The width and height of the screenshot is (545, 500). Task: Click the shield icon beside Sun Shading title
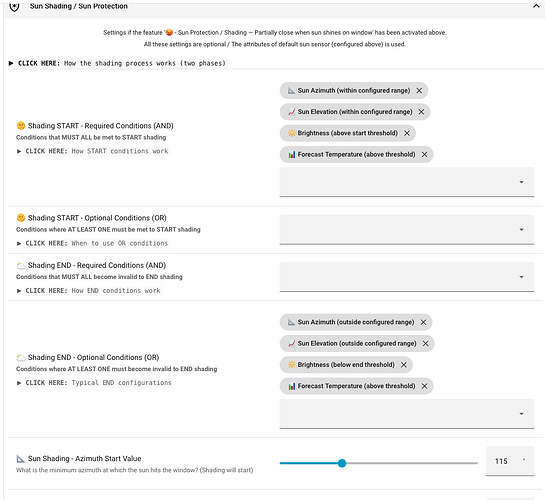click(14, 6)
